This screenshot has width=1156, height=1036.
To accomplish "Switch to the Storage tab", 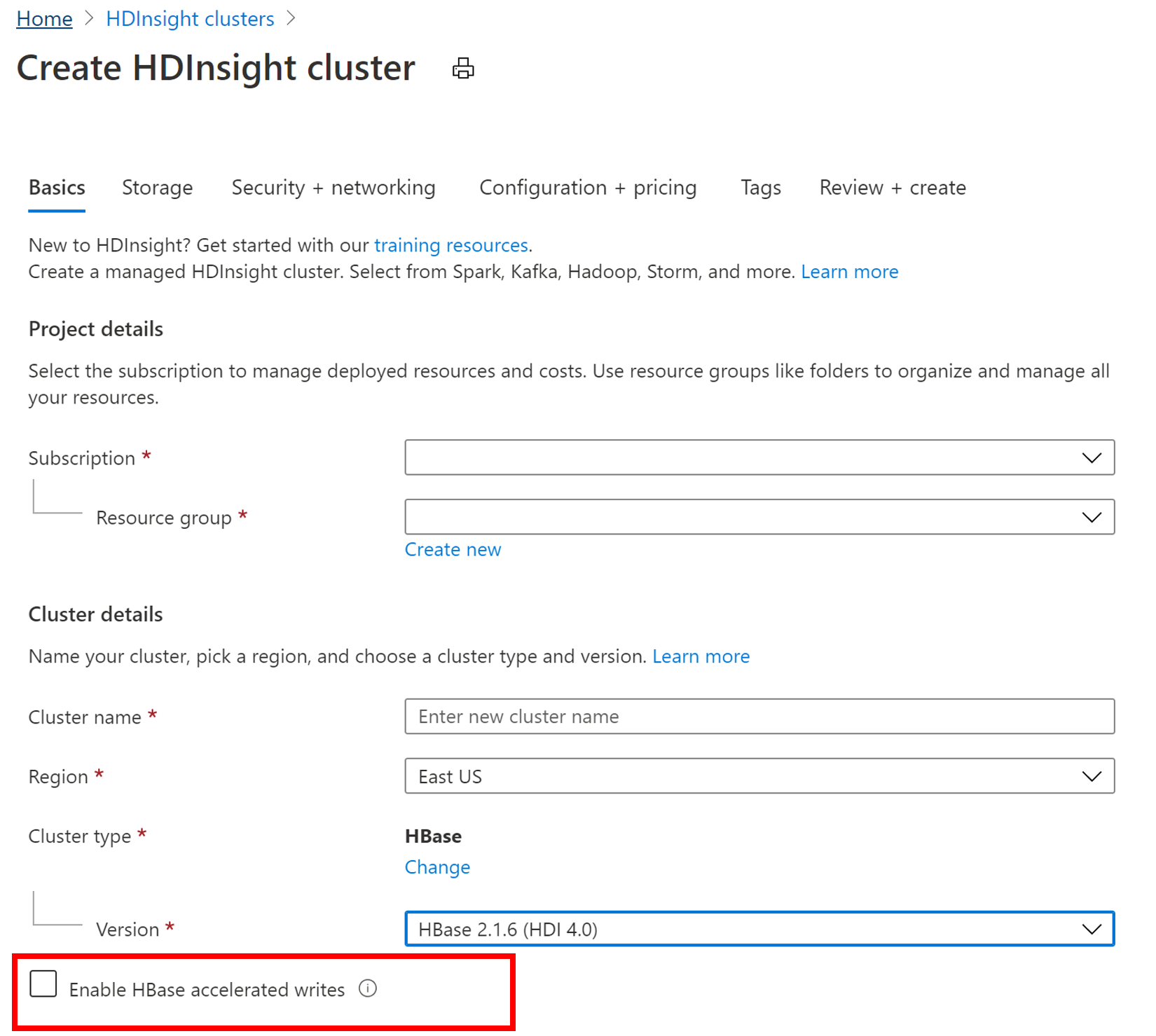I will pyautogui.click(x=157, y=187).
